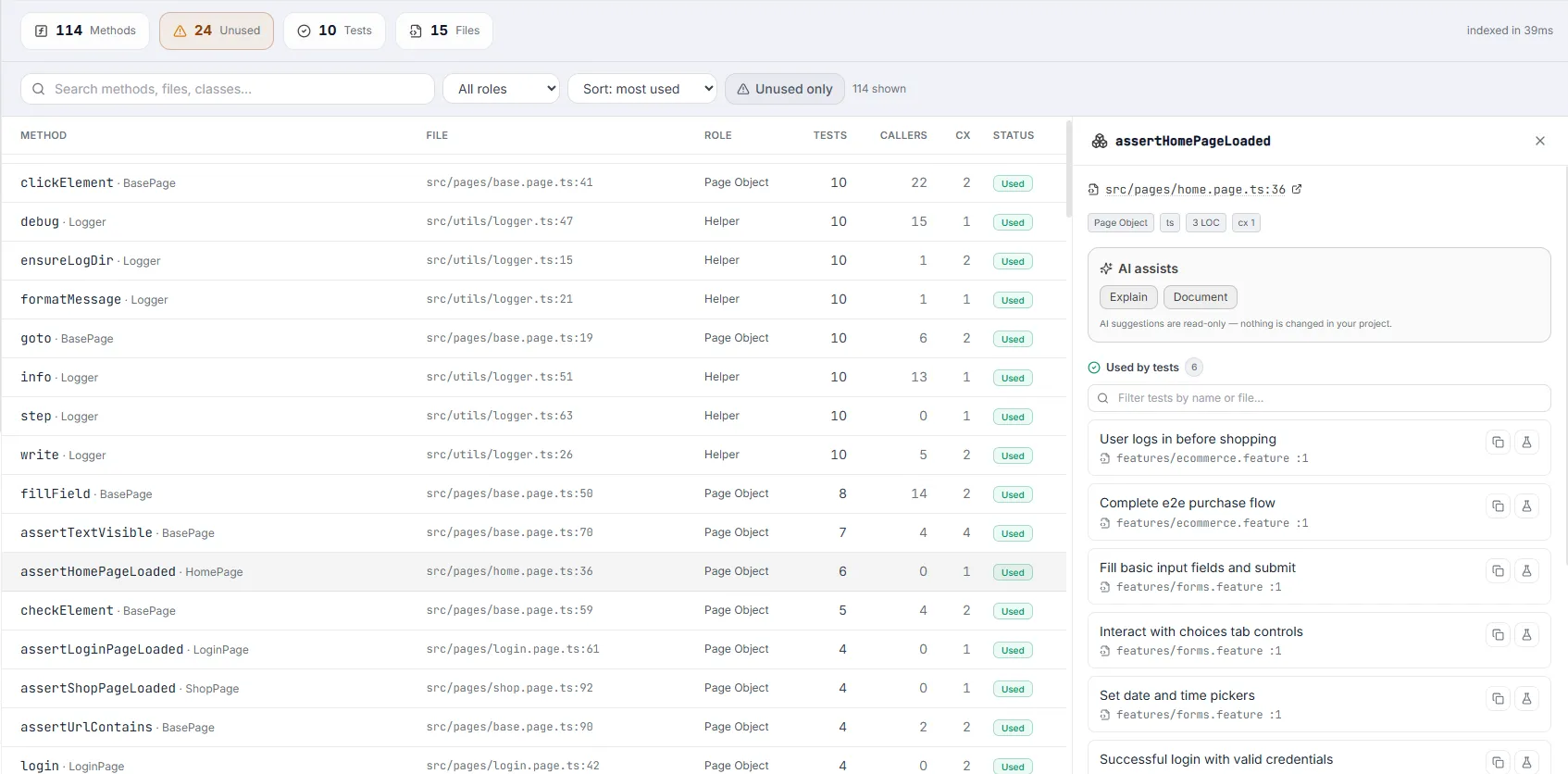The width and height of the screenshot is (1568, 774).
Task: Select the '15 Files' summary tab
Action: [x=444, y=31]
